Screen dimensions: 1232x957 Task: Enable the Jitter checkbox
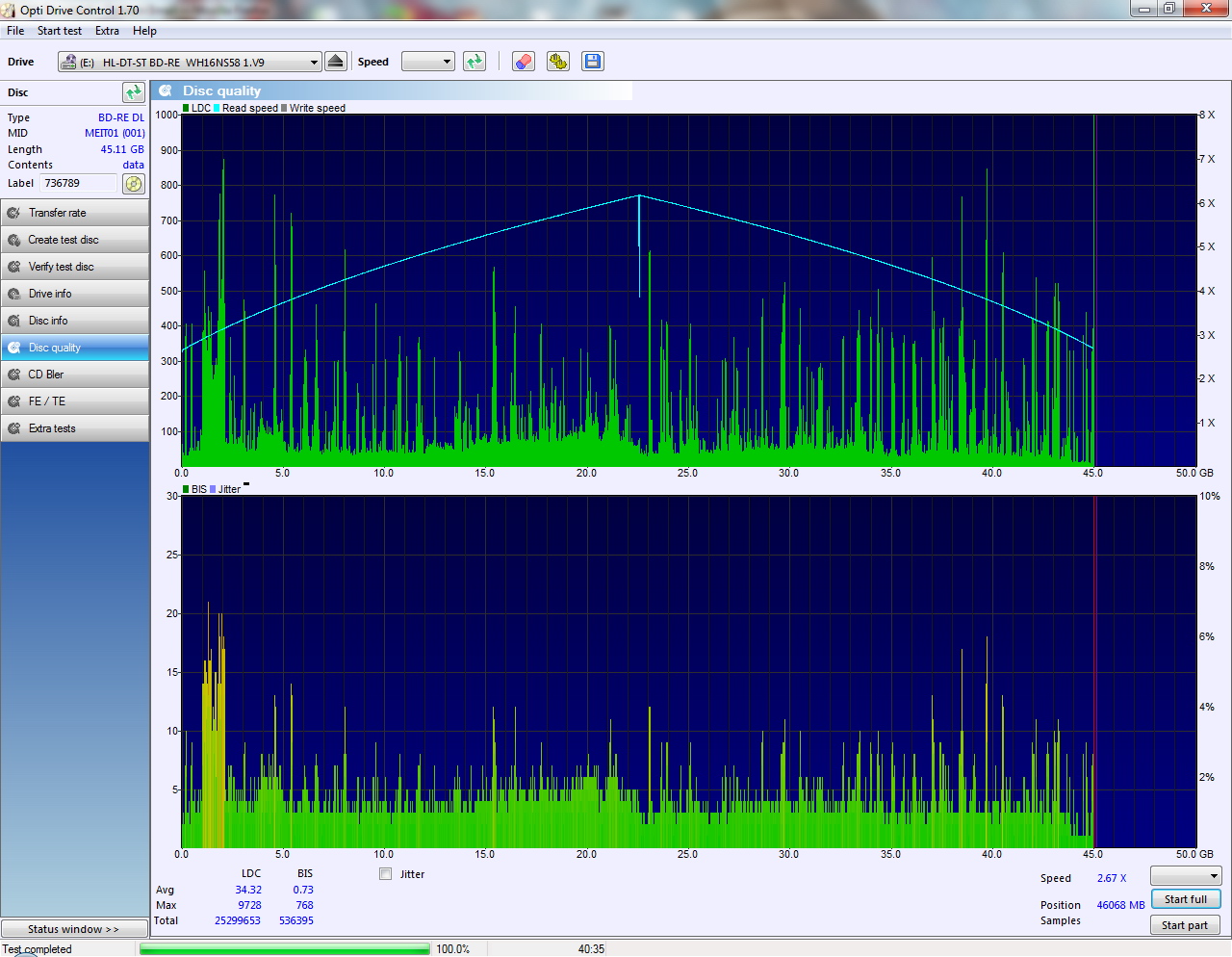[386, 874]
